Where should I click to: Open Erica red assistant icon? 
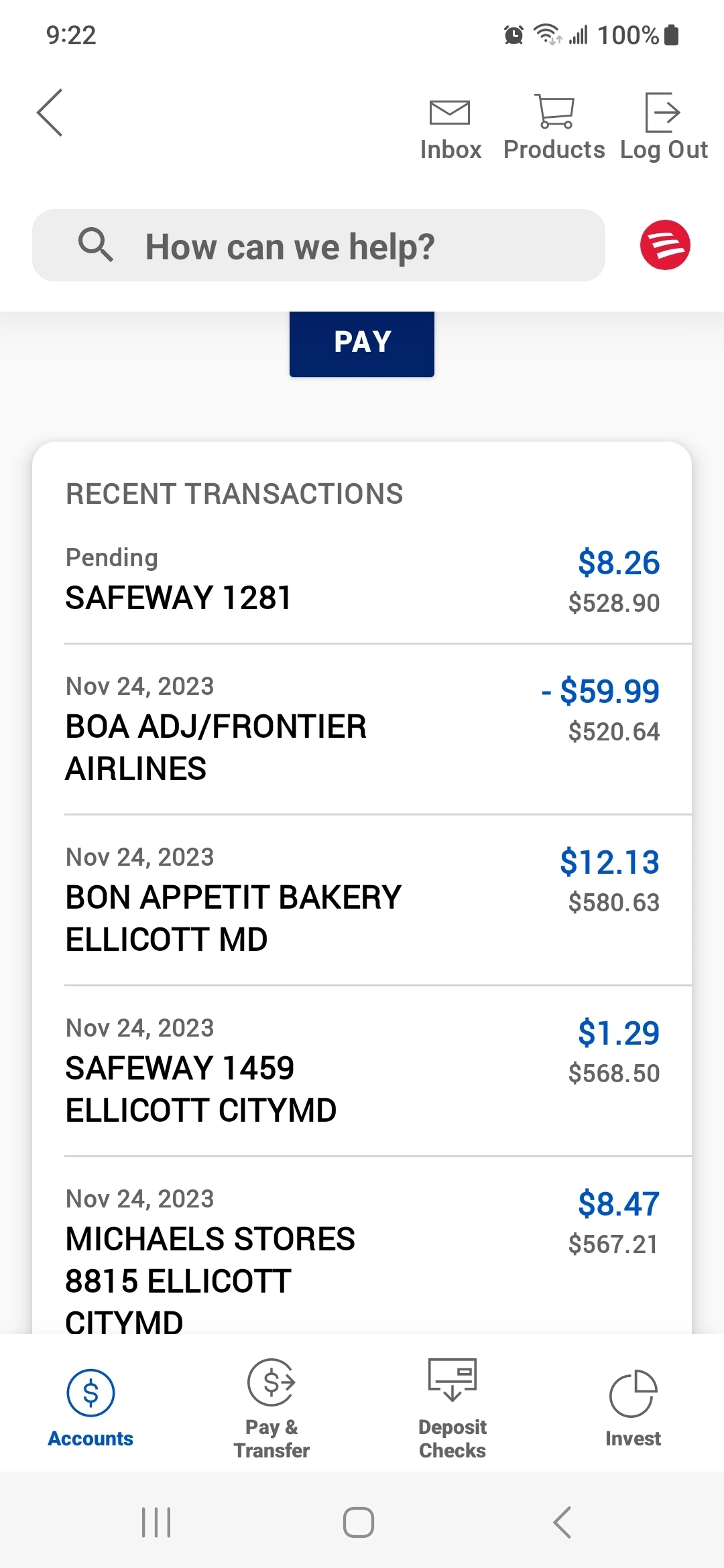[664, 245]
